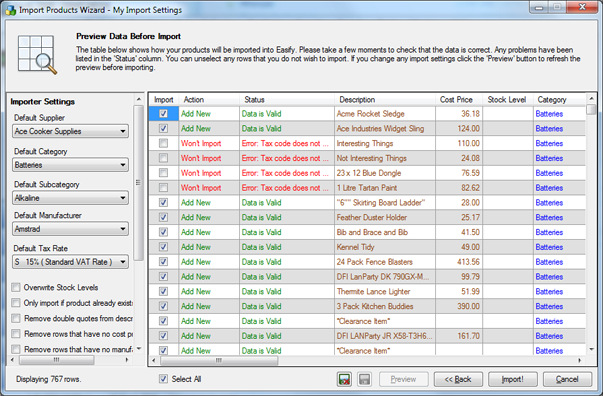Sort by Description column header
603x396 pixels.
[x=385, y=100]
